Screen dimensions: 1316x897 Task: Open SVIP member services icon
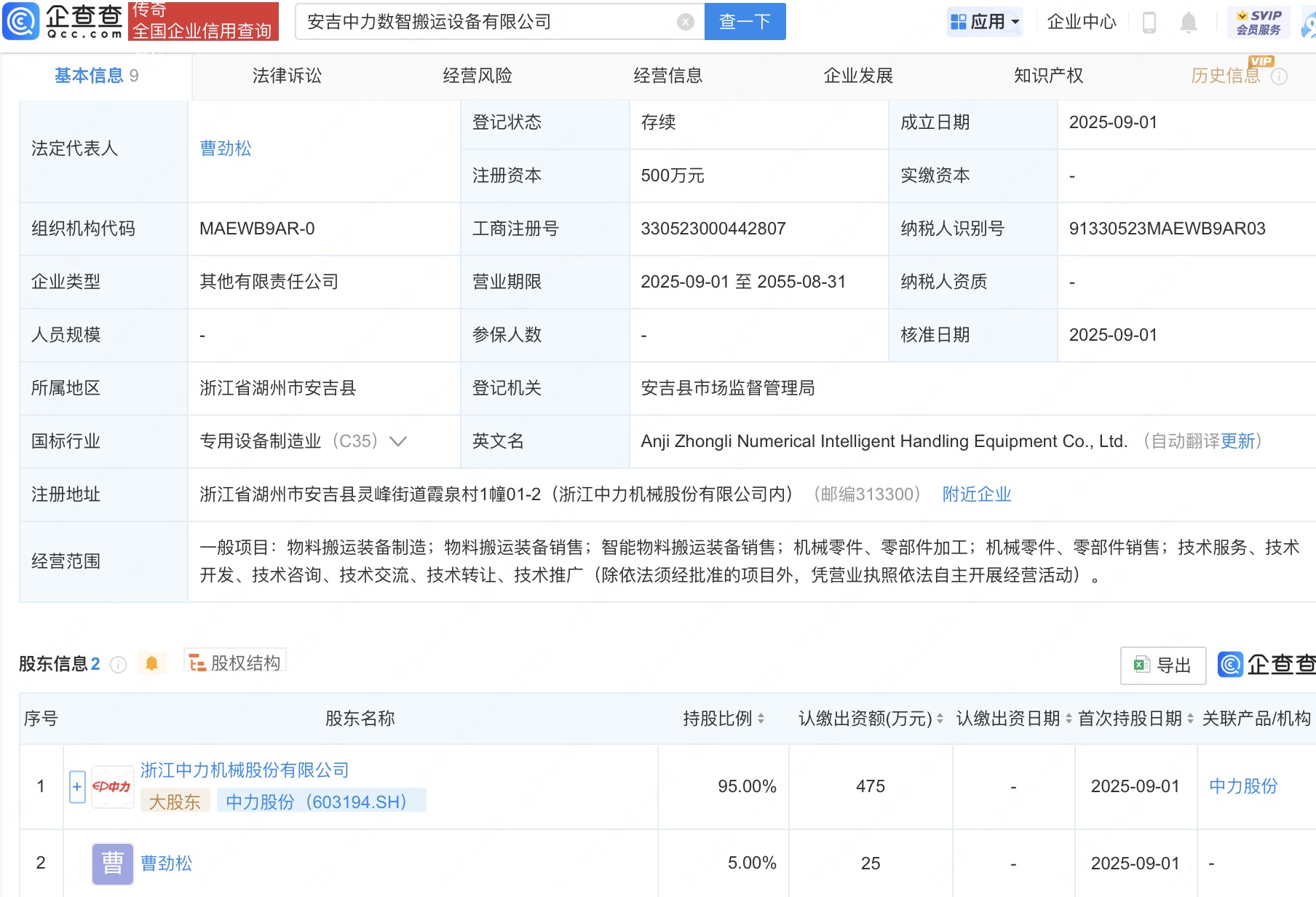point(1258,22)
